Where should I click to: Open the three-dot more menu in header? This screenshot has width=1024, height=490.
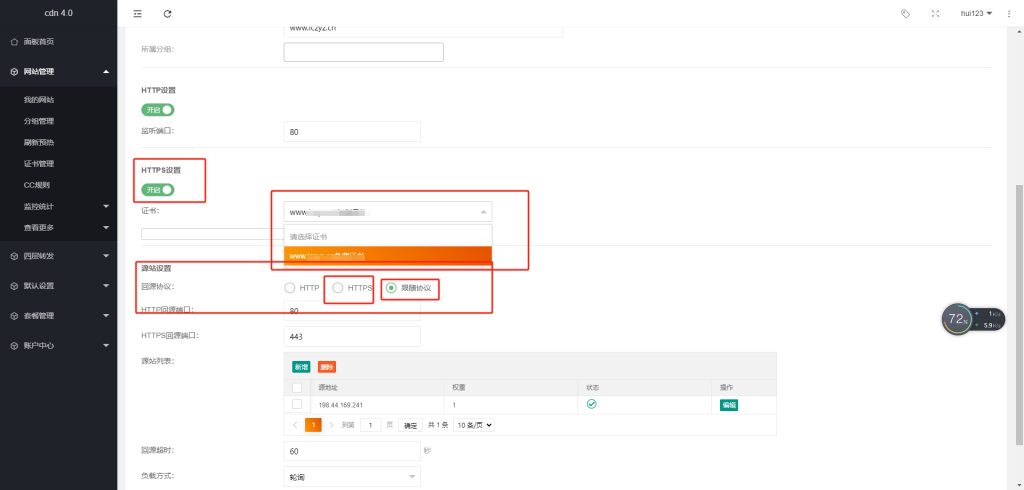click(1008, 13)
